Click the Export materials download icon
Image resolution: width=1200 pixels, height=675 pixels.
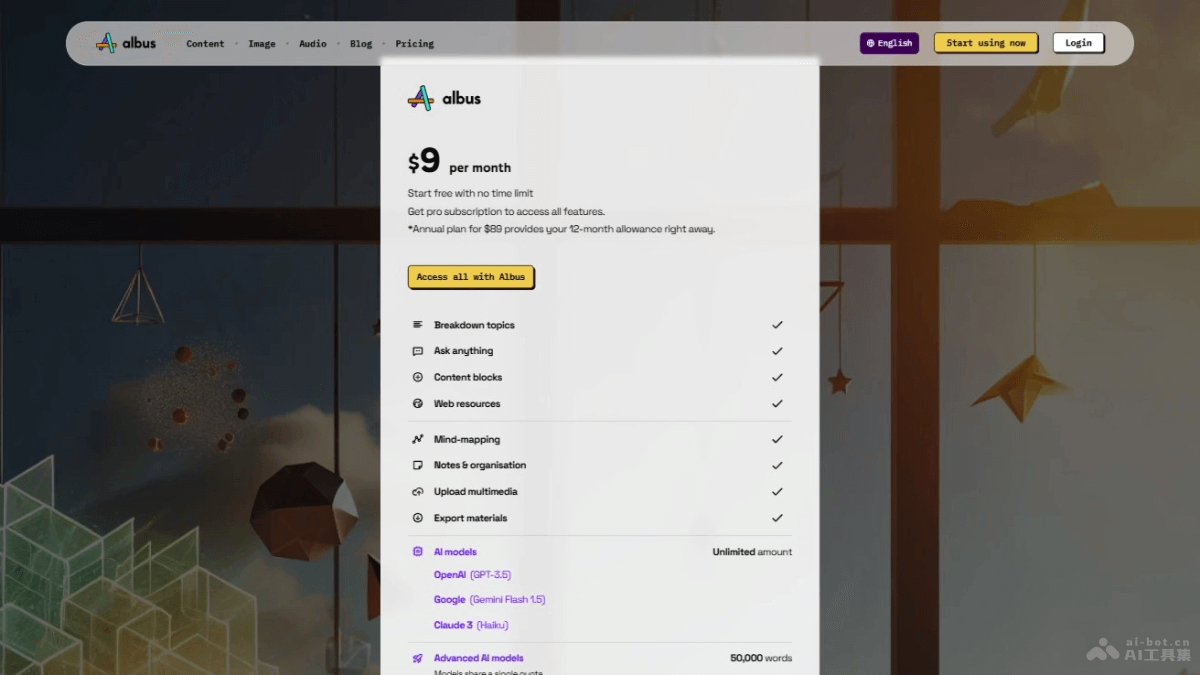418,518
